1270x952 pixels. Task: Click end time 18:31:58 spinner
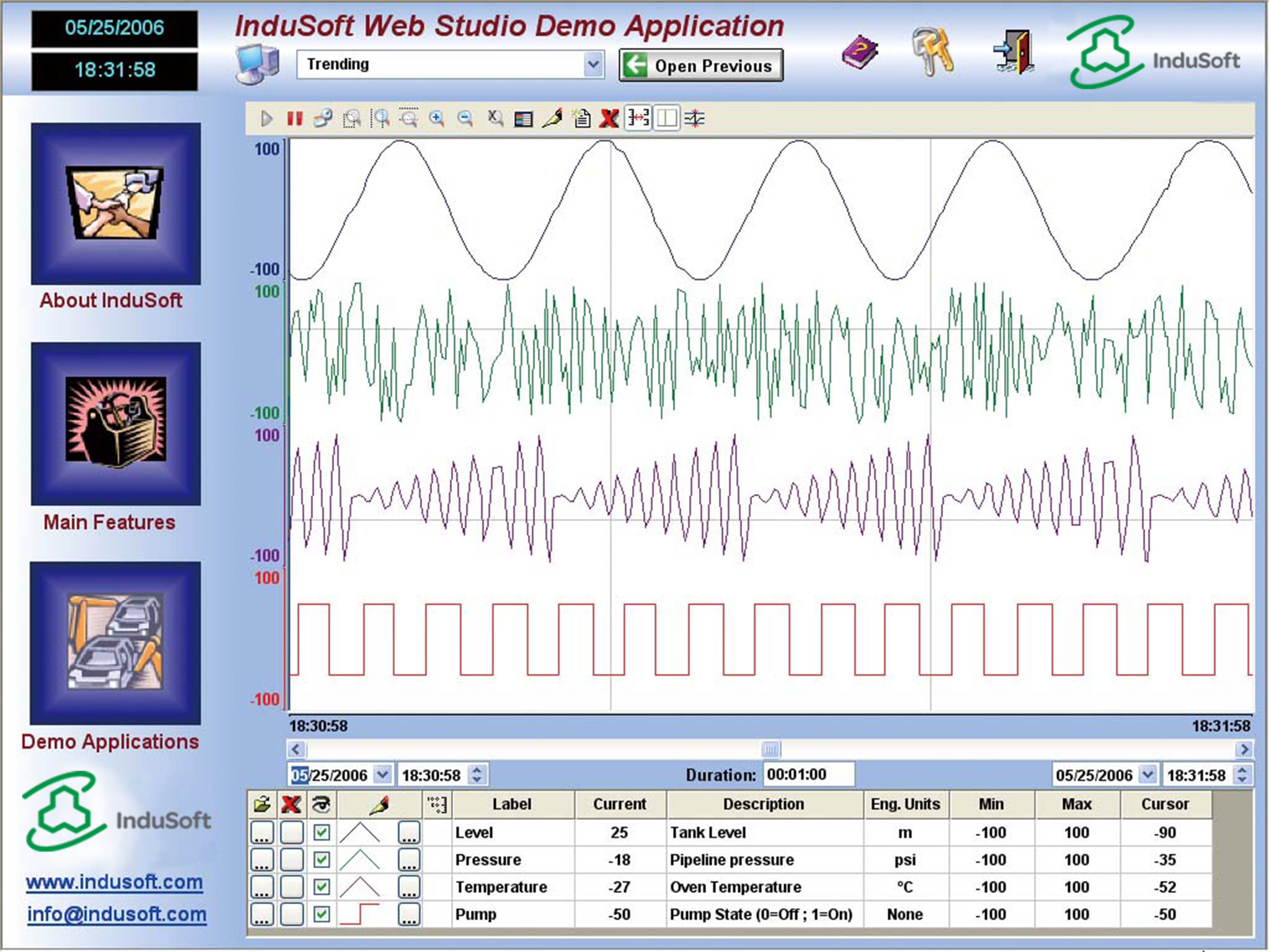1242,775
